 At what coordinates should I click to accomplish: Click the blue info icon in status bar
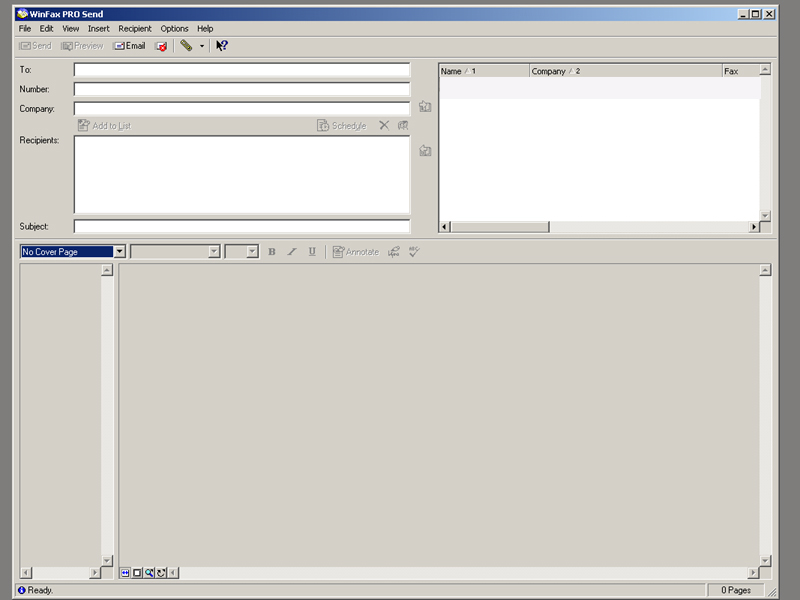(x=22, y=590)
